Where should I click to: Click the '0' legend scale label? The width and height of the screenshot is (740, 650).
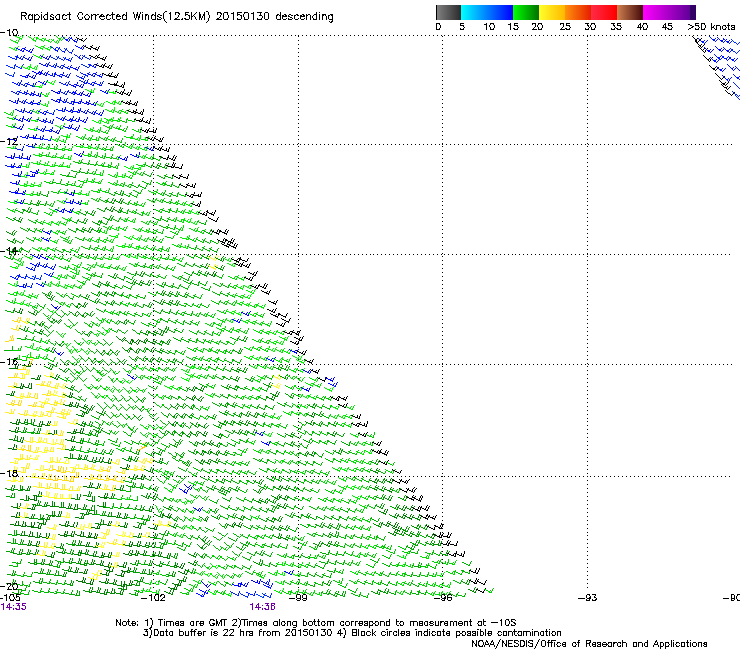pyautogui.click(x=438, y=27)
